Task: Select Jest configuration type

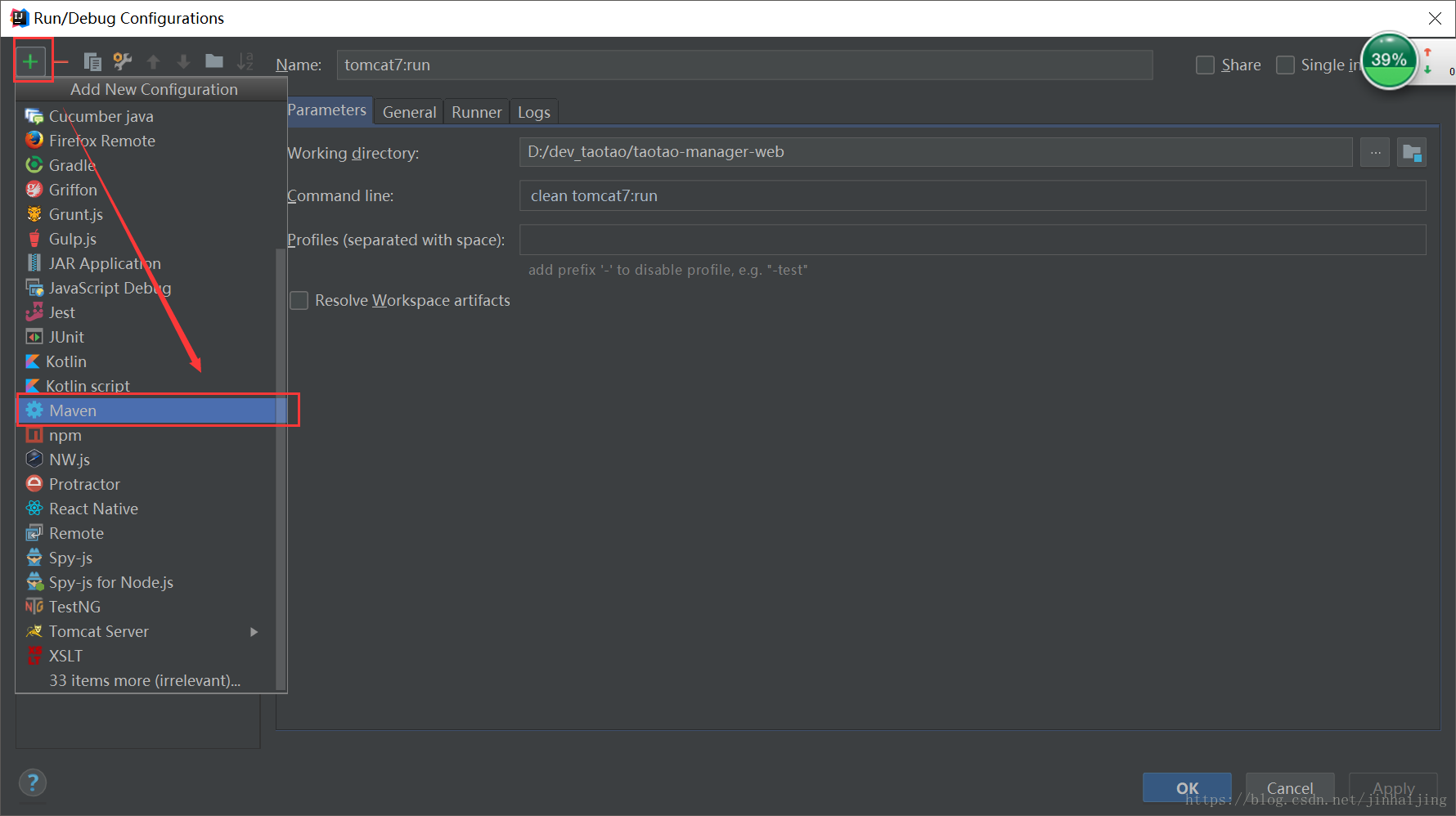Action: point(147,312)
